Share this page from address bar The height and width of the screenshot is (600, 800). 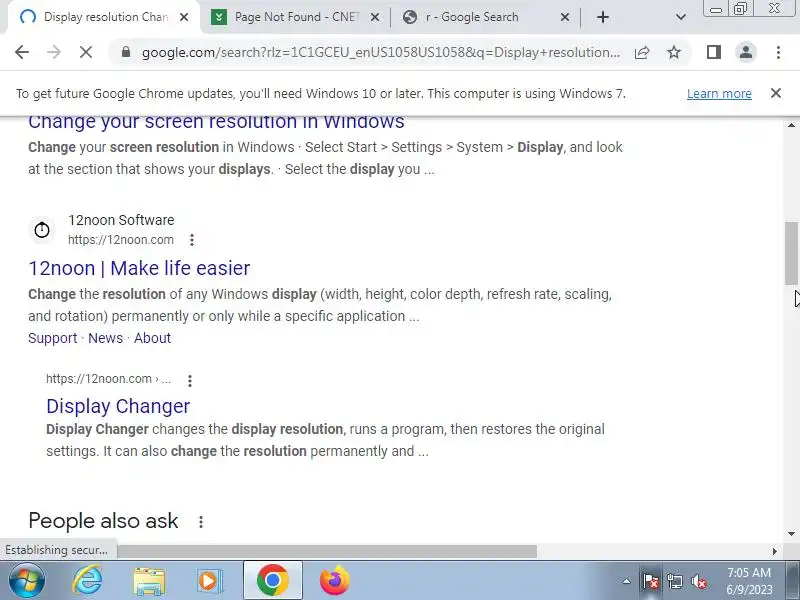[642, 52]
